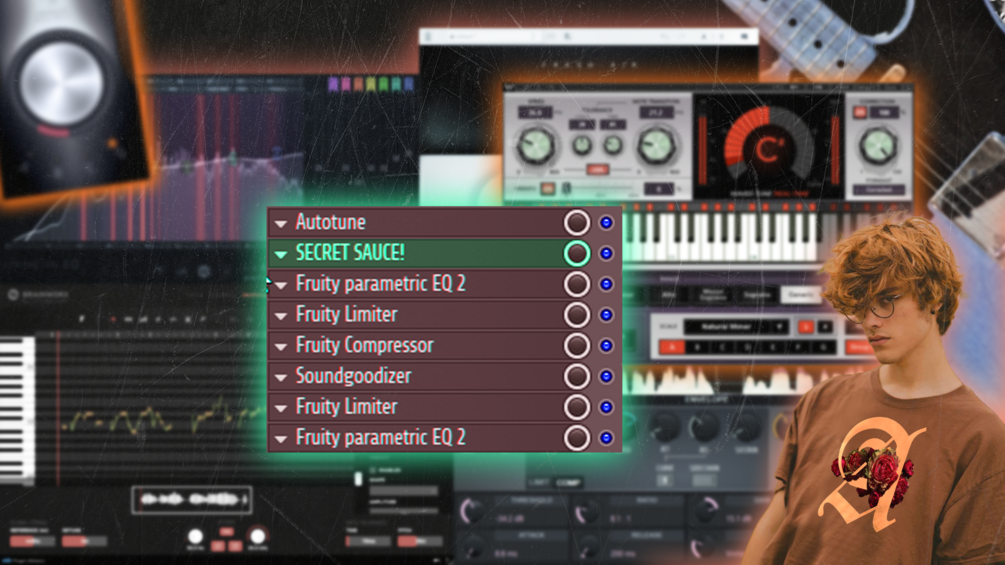Click mix knob of Fruity Limiter above Fruity Compressor
The width and height of the screenshot is (1005, 565).
pyautogui.click(x=577, y=315)
